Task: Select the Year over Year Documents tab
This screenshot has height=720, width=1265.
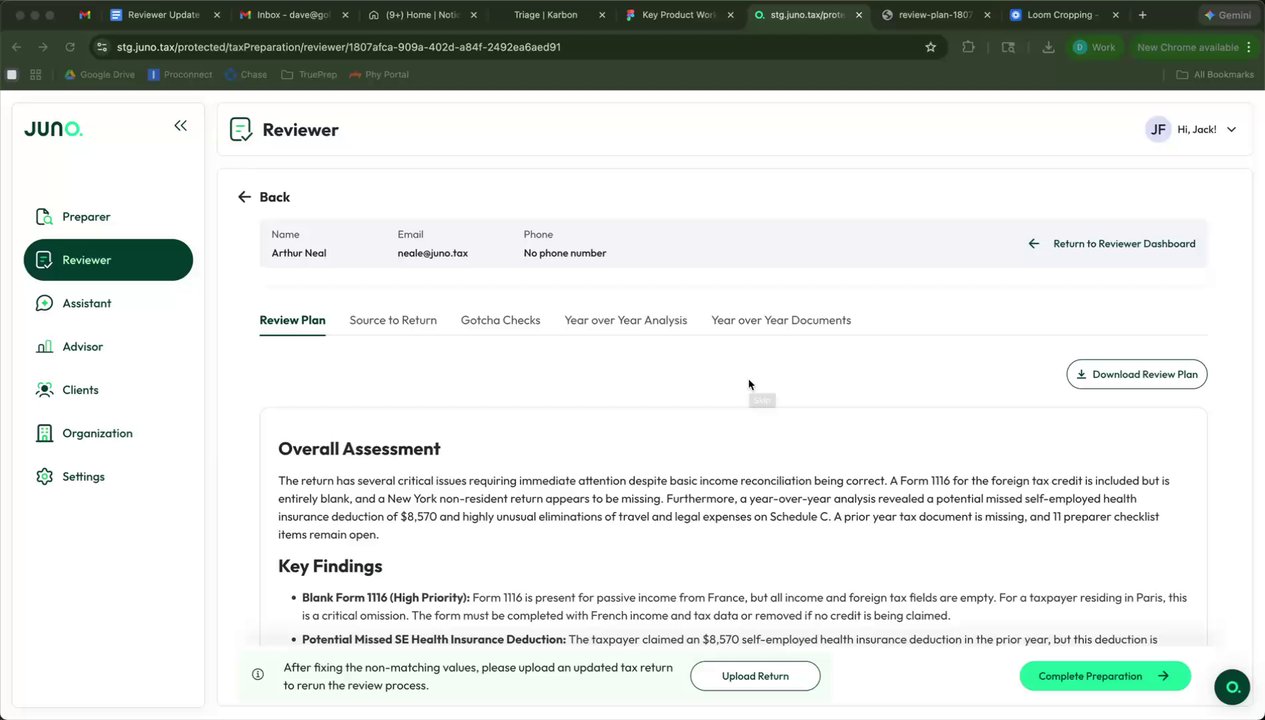Action: coord(781,320)
